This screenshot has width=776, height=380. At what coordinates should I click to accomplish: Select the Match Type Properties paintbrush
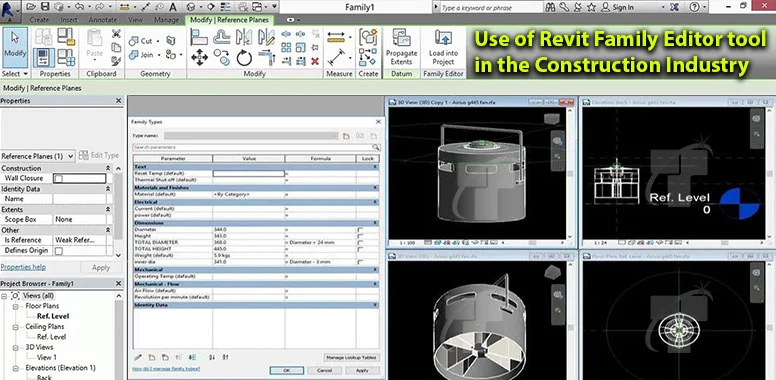coord(116,61)
